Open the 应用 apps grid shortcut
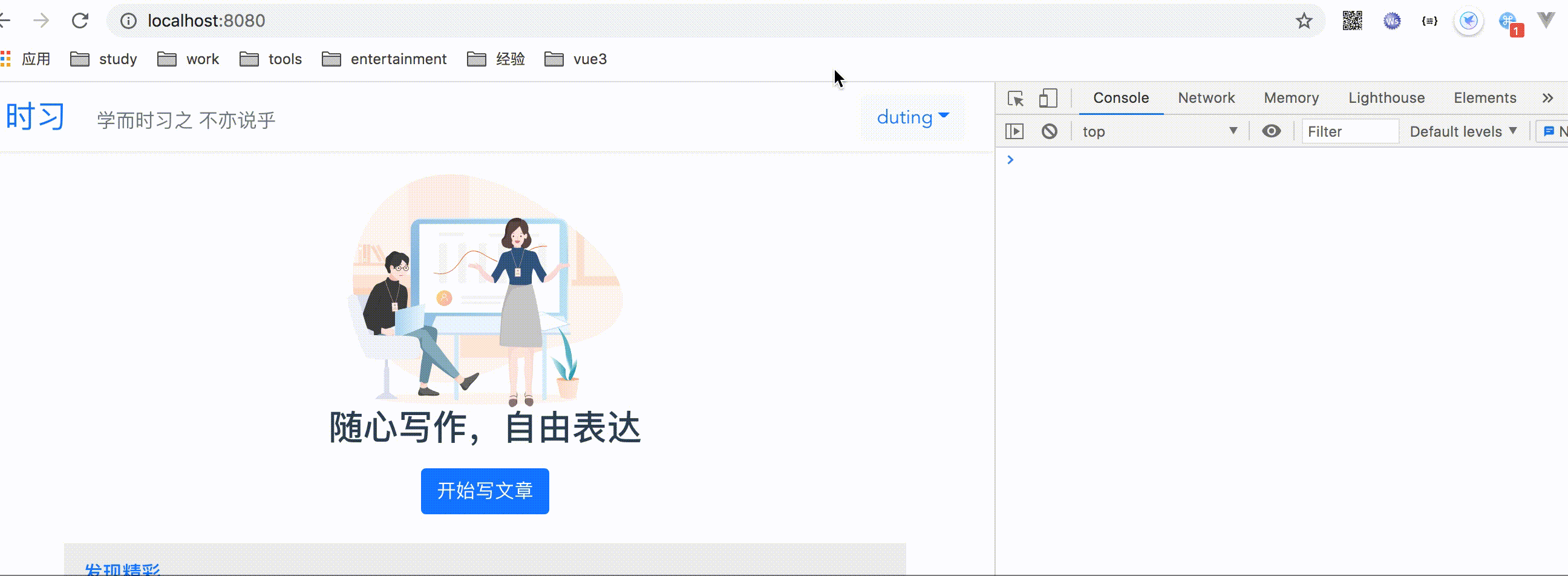 coord(25,59)
